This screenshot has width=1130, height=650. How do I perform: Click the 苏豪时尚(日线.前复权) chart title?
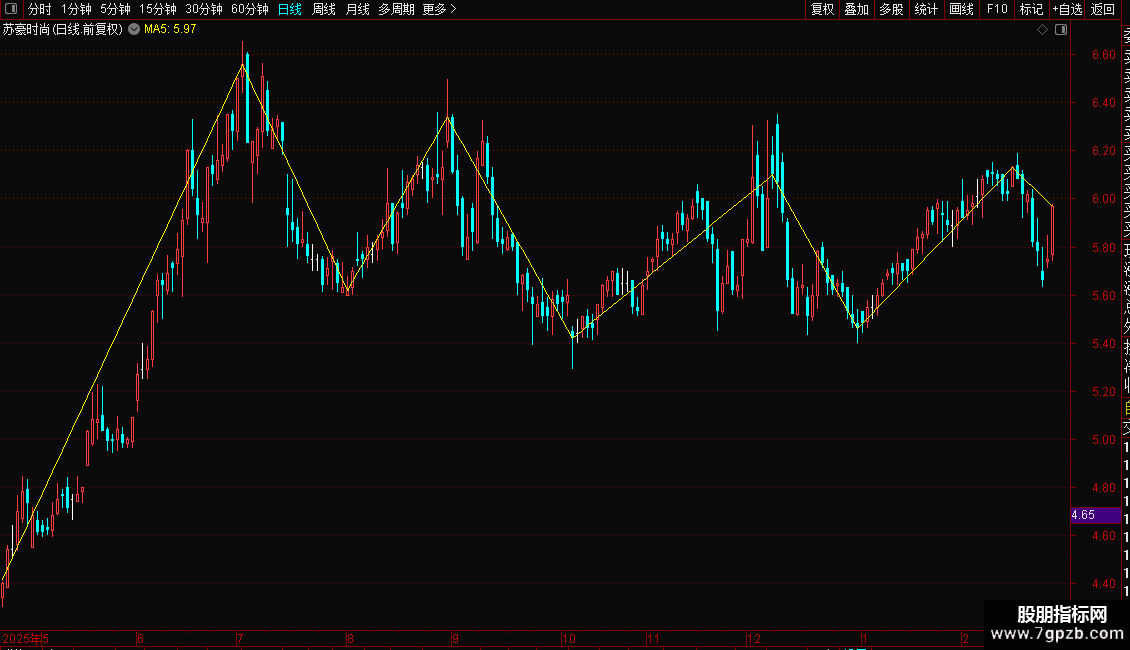63,30
